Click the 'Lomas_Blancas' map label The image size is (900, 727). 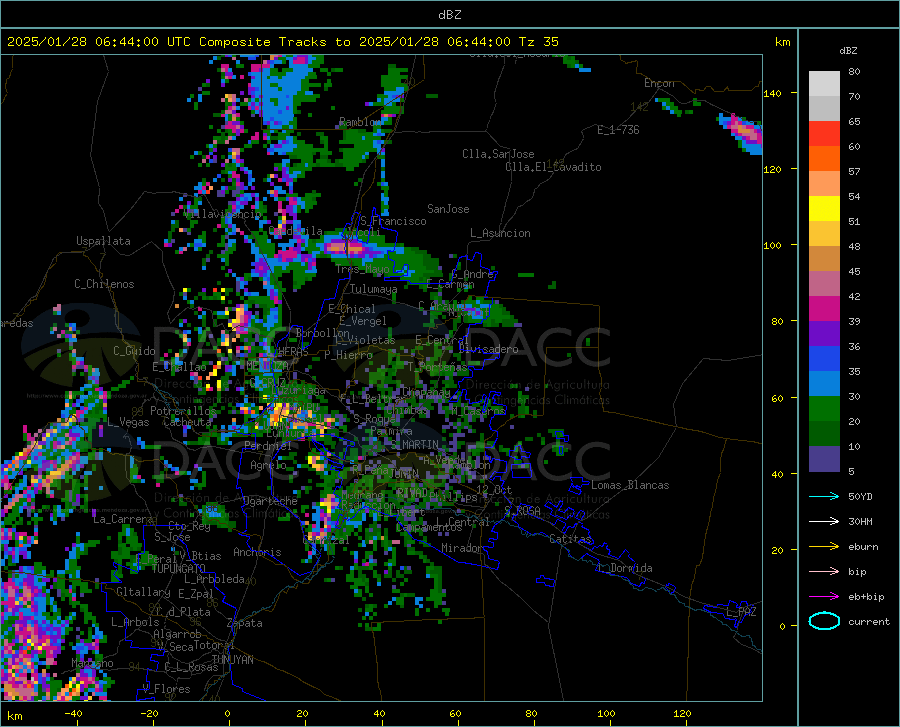630,485
